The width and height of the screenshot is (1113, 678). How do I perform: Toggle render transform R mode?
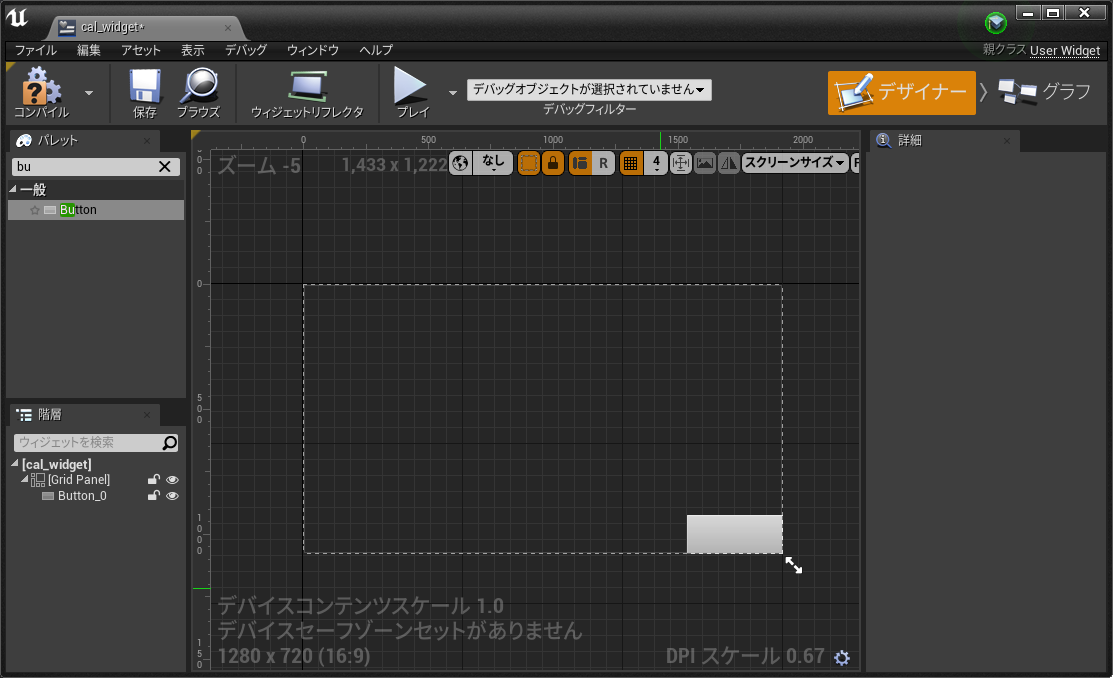(603, 163)
